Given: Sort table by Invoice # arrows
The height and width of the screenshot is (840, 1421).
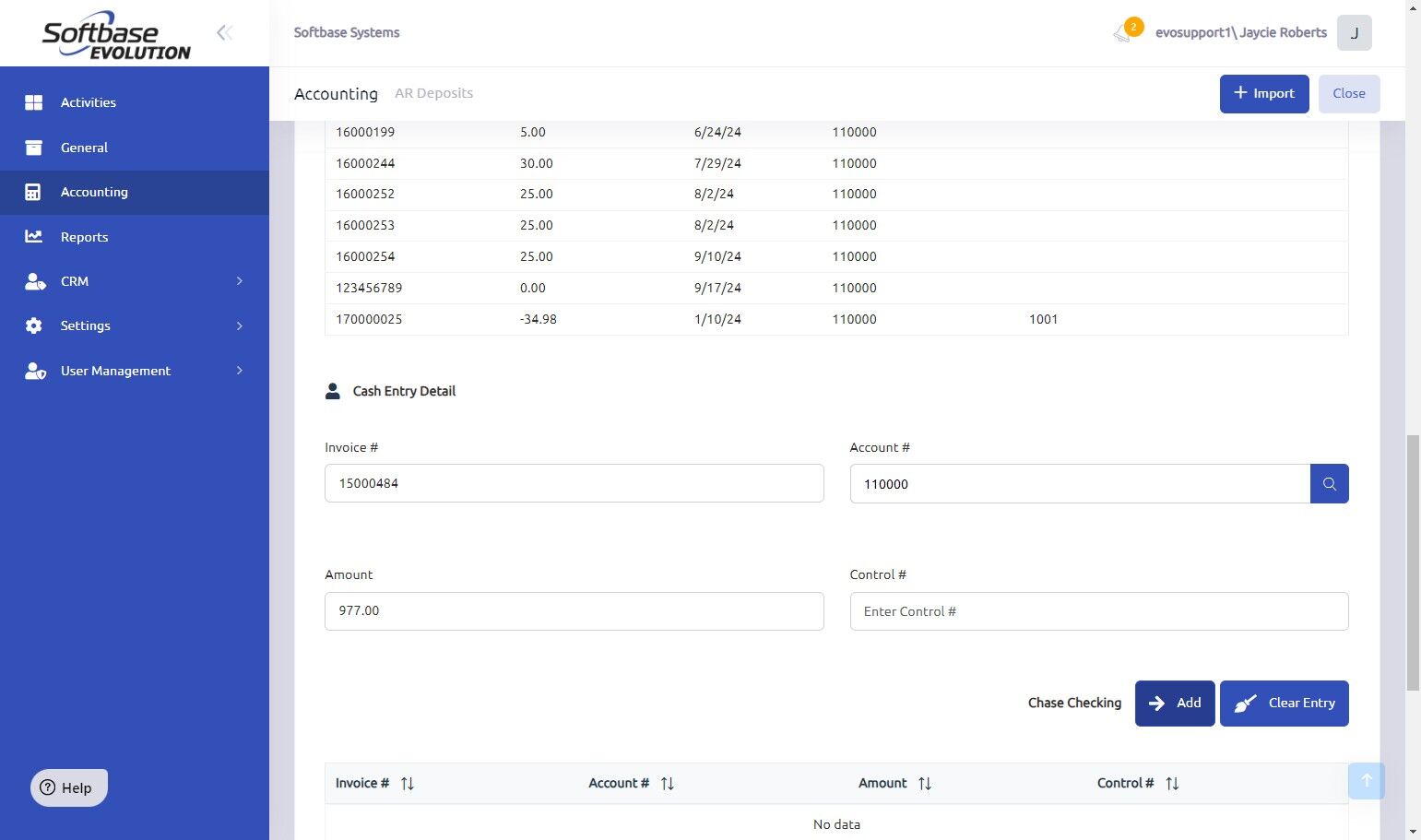Looking at the screenshot, I should click(x=408, y=784).
